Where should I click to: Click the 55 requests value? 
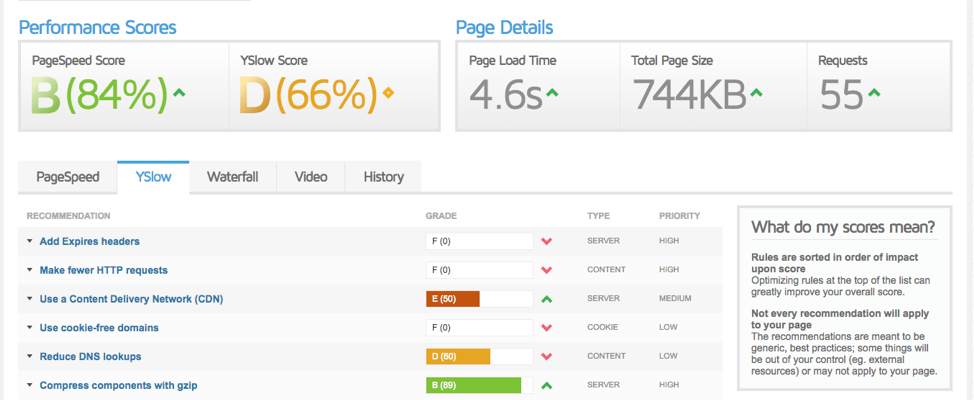(841, 94)
